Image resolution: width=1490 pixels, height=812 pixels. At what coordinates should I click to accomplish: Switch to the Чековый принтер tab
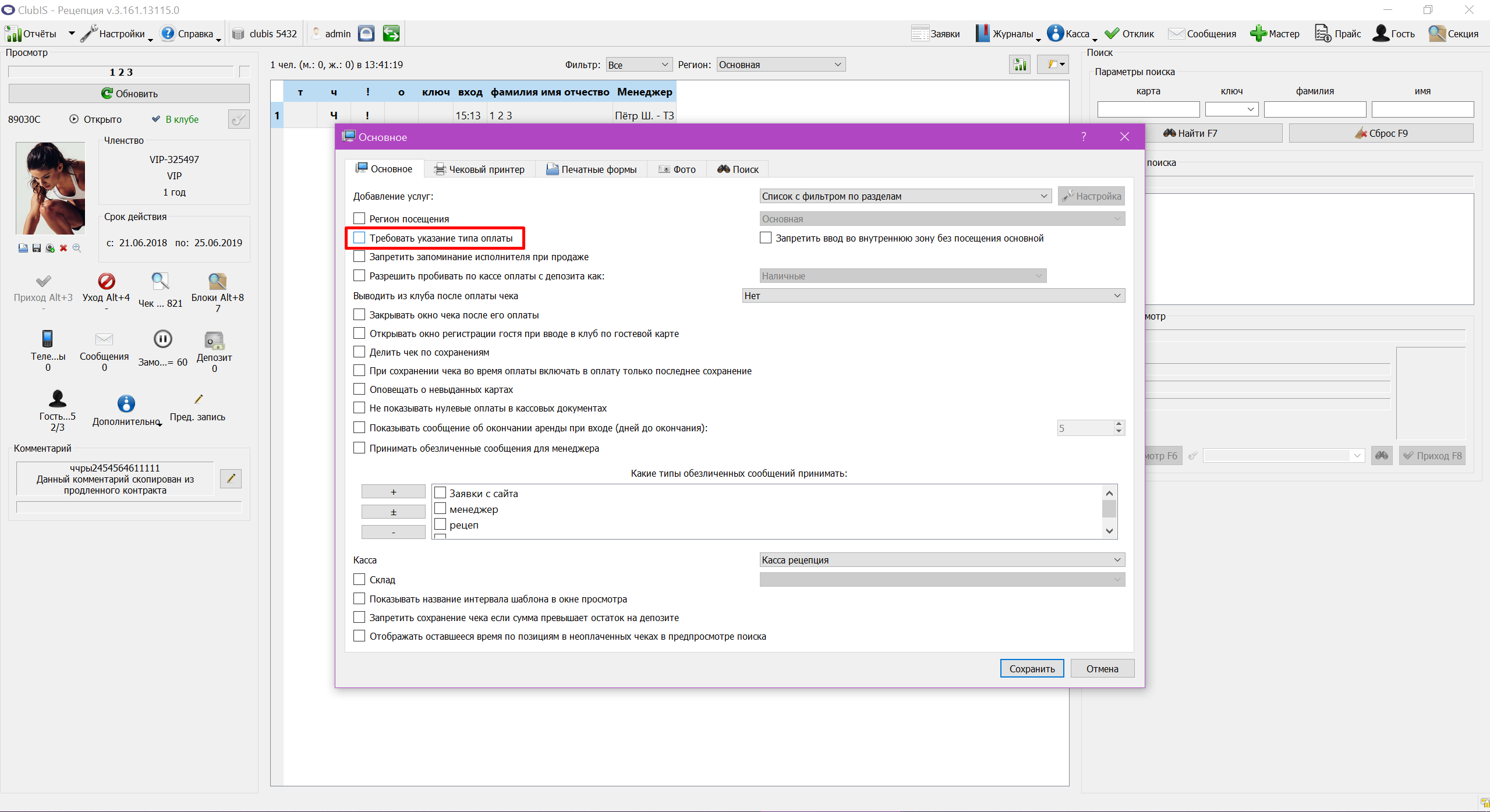(479, 169)
